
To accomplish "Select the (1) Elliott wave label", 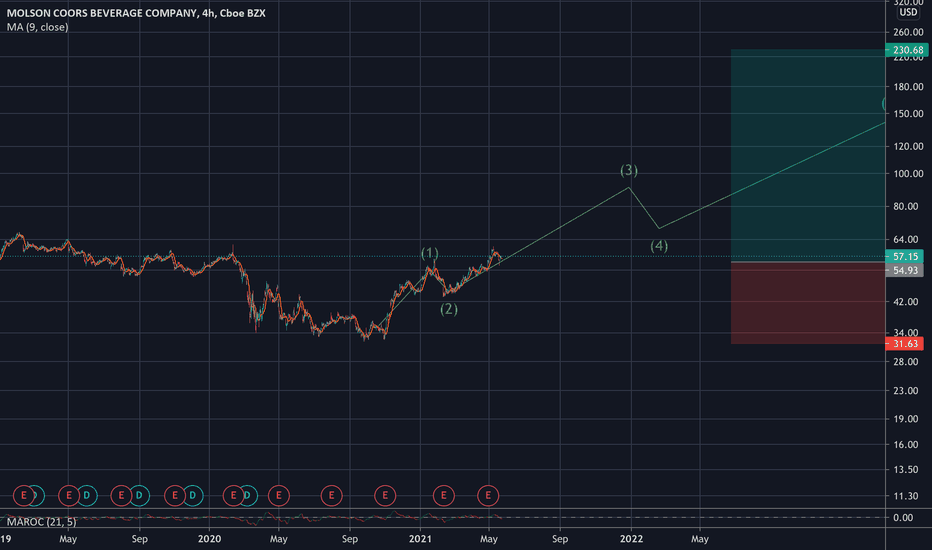I will click(x=430, y=253).
